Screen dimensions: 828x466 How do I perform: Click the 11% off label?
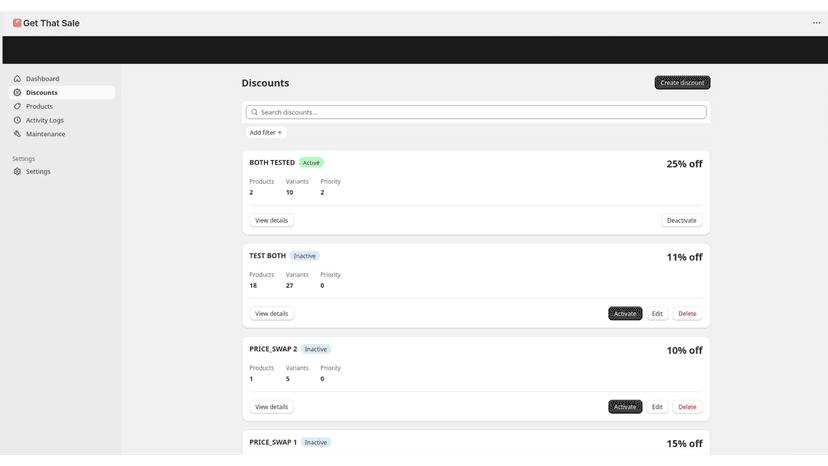tap(684, 257)
